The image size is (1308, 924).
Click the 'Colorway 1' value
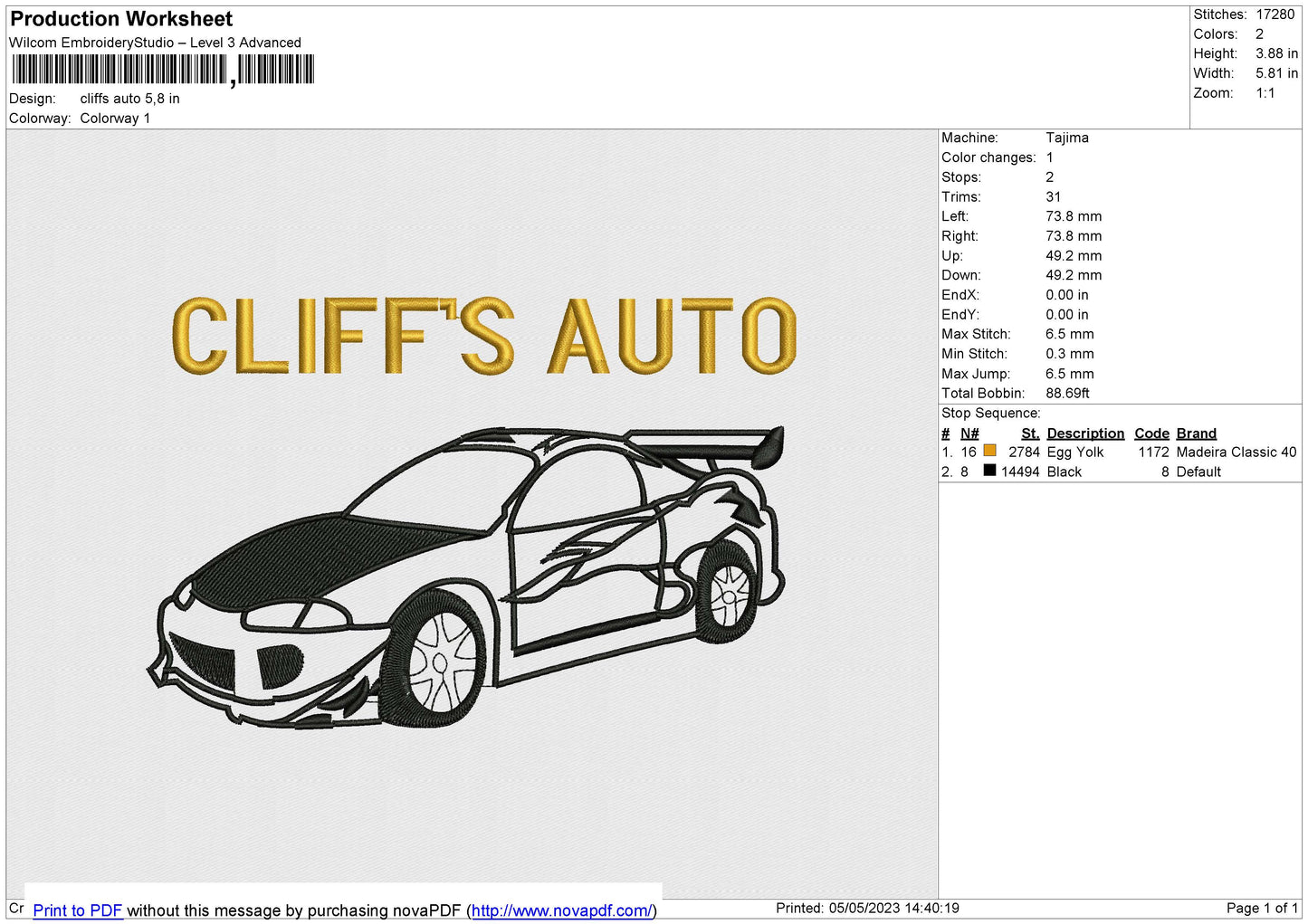[x=115, y=119]
